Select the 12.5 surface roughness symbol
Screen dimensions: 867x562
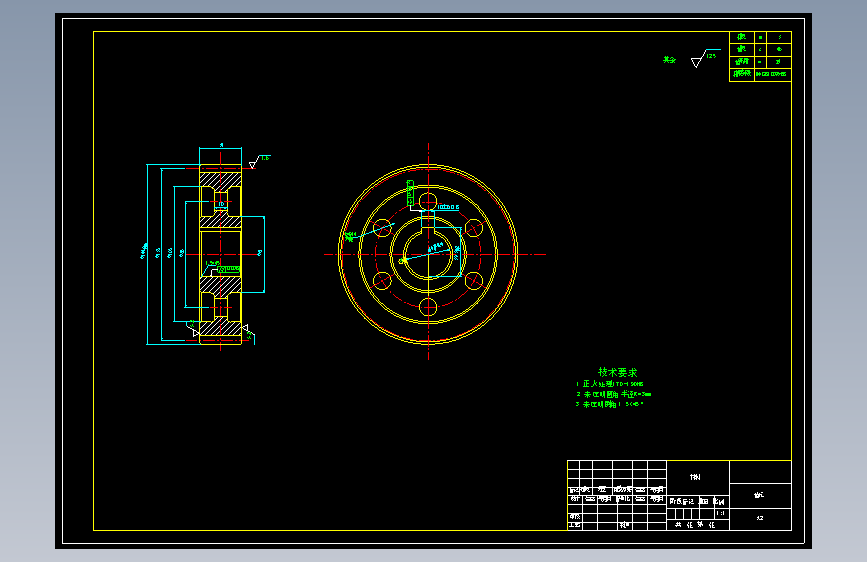click(705, 58)
